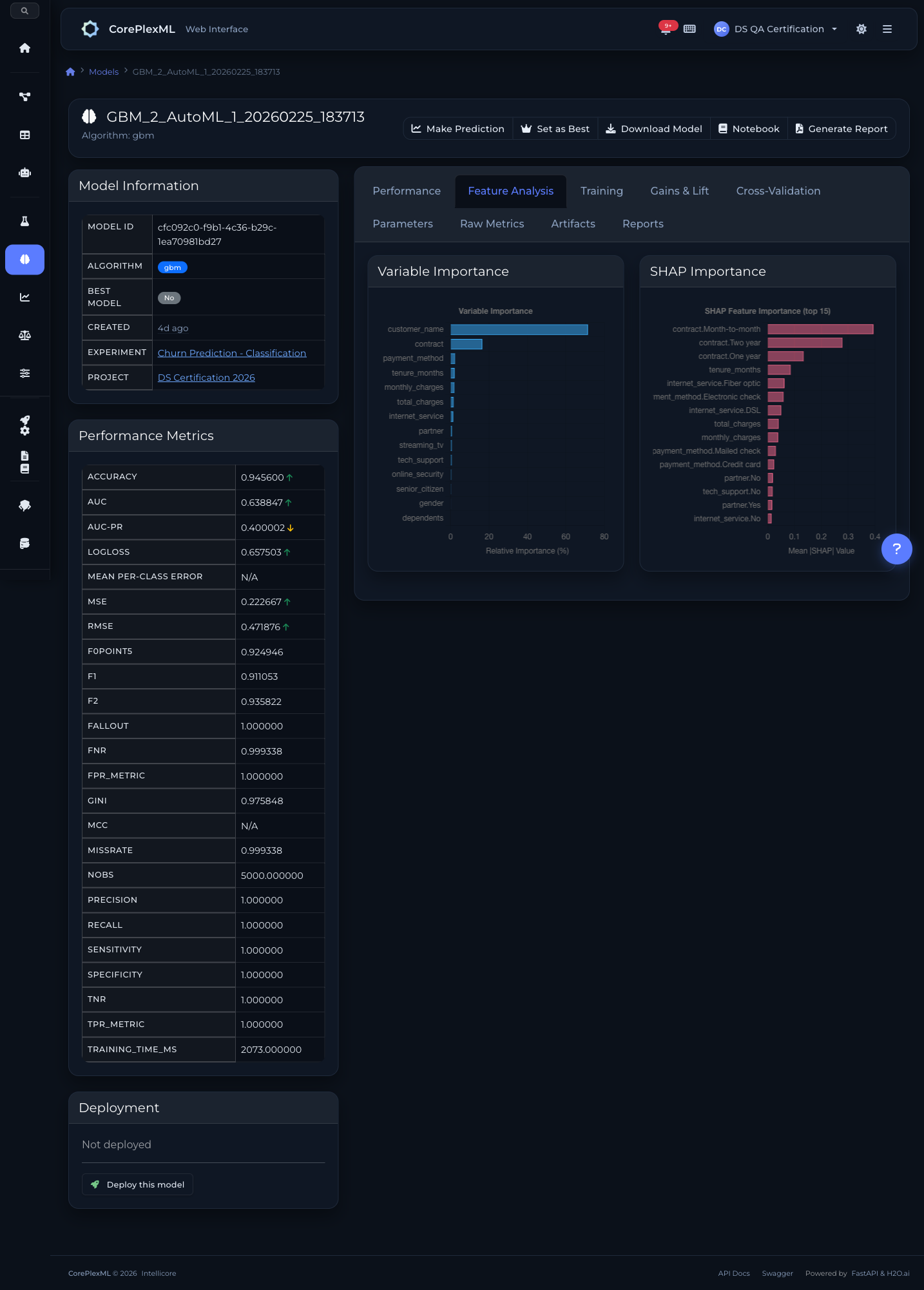This screenshot has width=924, height=1290.
Task: Click the AUC value 0.638847
Action: [262, 503]
